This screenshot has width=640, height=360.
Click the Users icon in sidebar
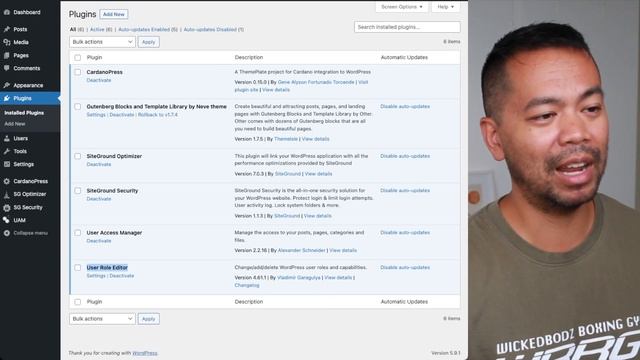[x=7, y=138]
